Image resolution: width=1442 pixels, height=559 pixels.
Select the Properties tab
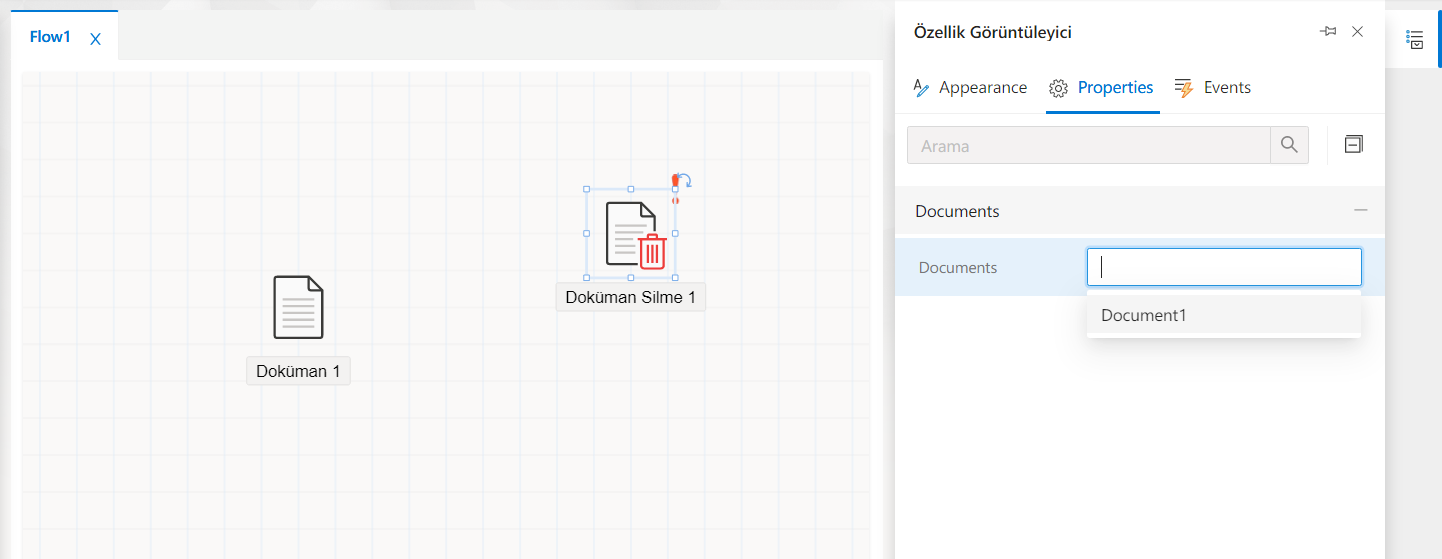pos(1102,88)
